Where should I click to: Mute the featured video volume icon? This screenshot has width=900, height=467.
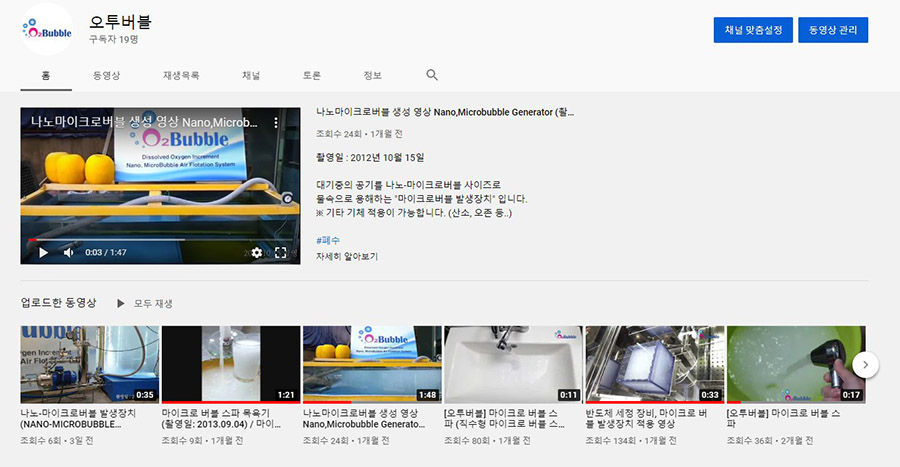click(x=68, y=252)
